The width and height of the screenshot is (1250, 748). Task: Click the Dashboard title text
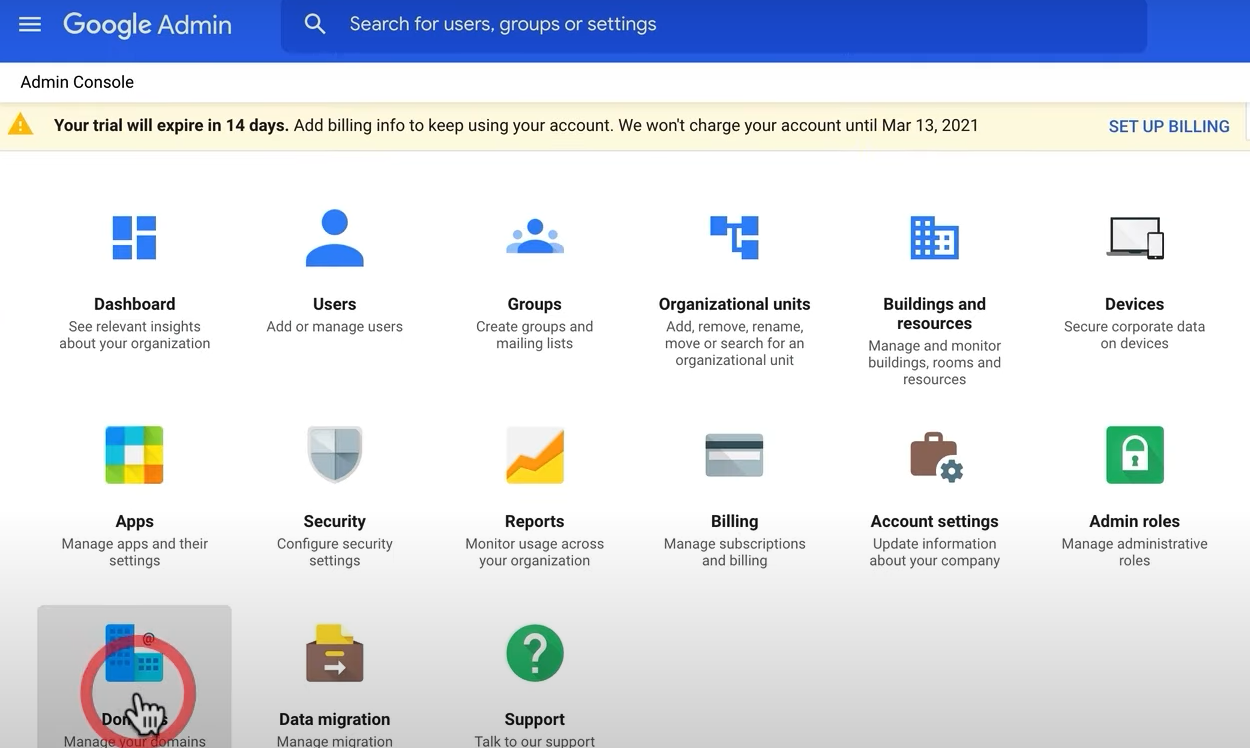coord(134,304)
